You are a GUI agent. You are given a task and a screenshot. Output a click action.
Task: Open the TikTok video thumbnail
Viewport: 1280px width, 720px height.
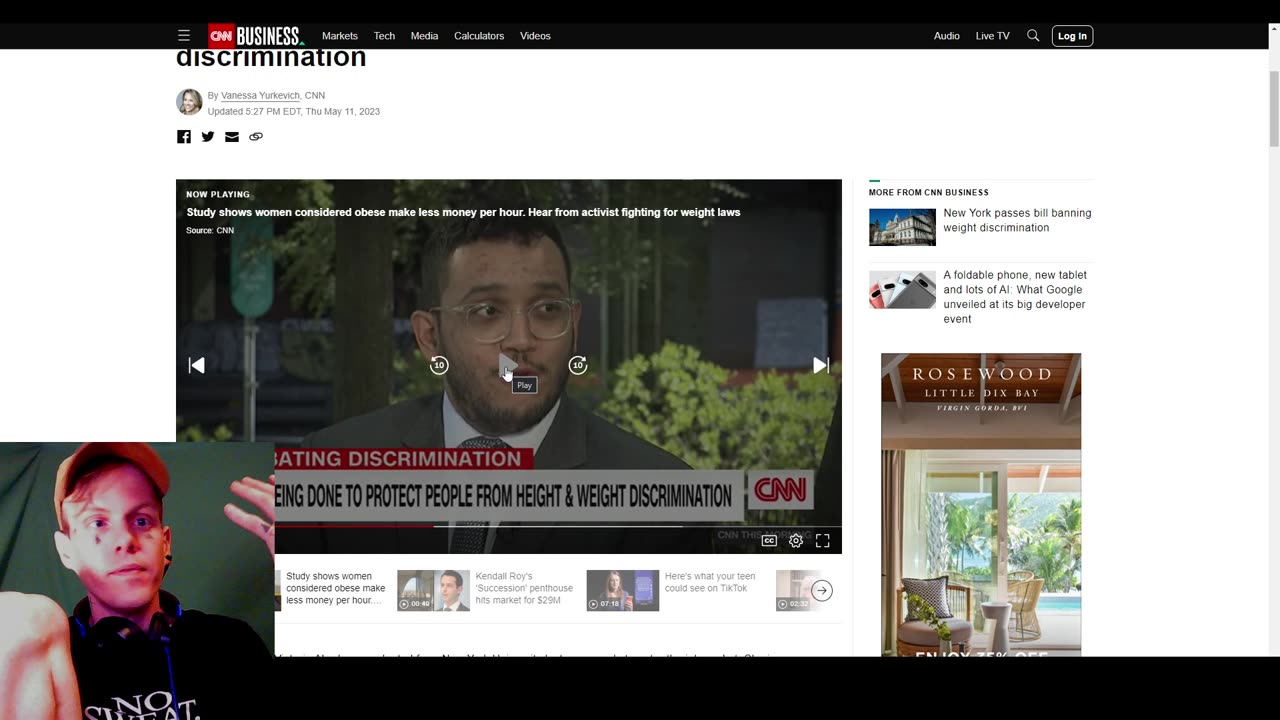click(622, 590)
